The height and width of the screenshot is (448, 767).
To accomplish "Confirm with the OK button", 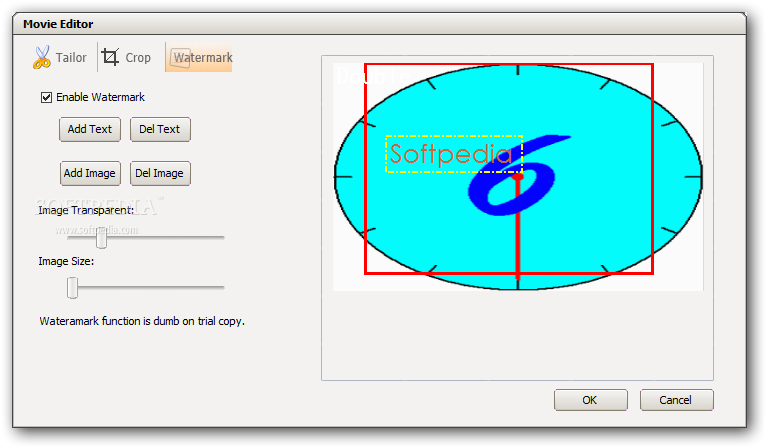I will [590, 400].
